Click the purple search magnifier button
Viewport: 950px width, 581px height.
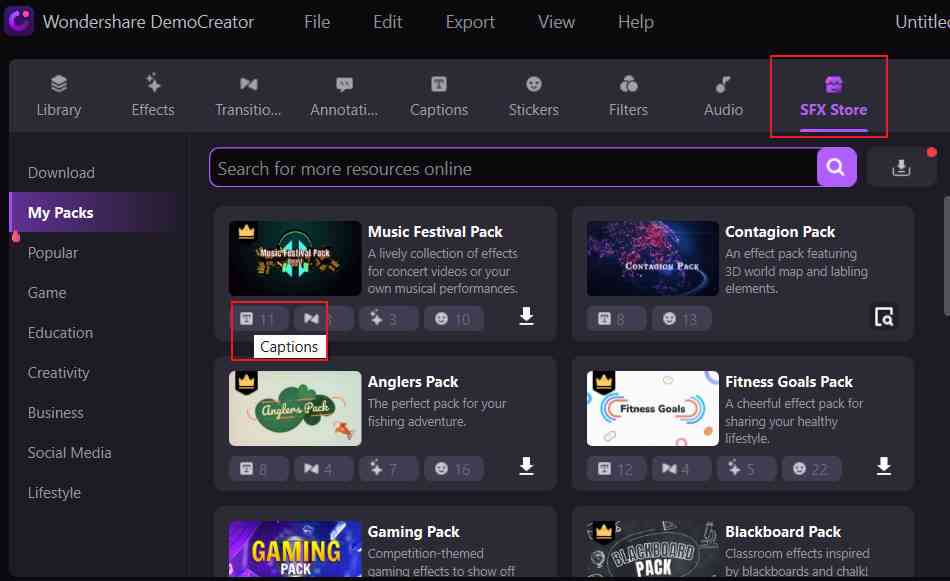pyautogui.click(x=837, y=167)
